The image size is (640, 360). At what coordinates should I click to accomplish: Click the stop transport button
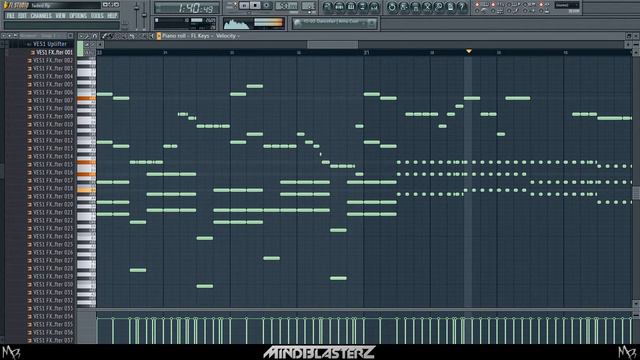tap(255, 5)
